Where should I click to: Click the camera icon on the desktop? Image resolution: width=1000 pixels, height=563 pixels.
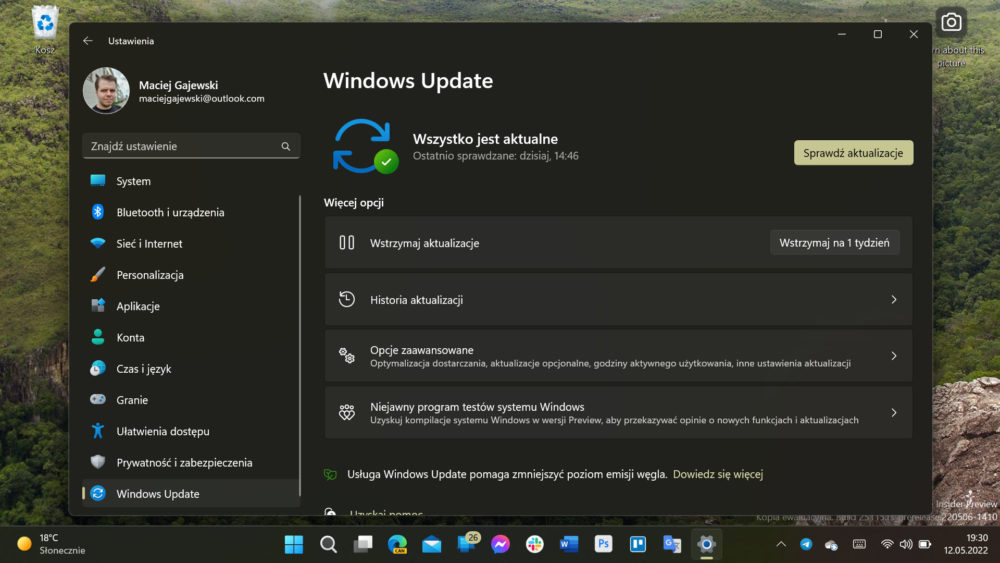[951, 22]
